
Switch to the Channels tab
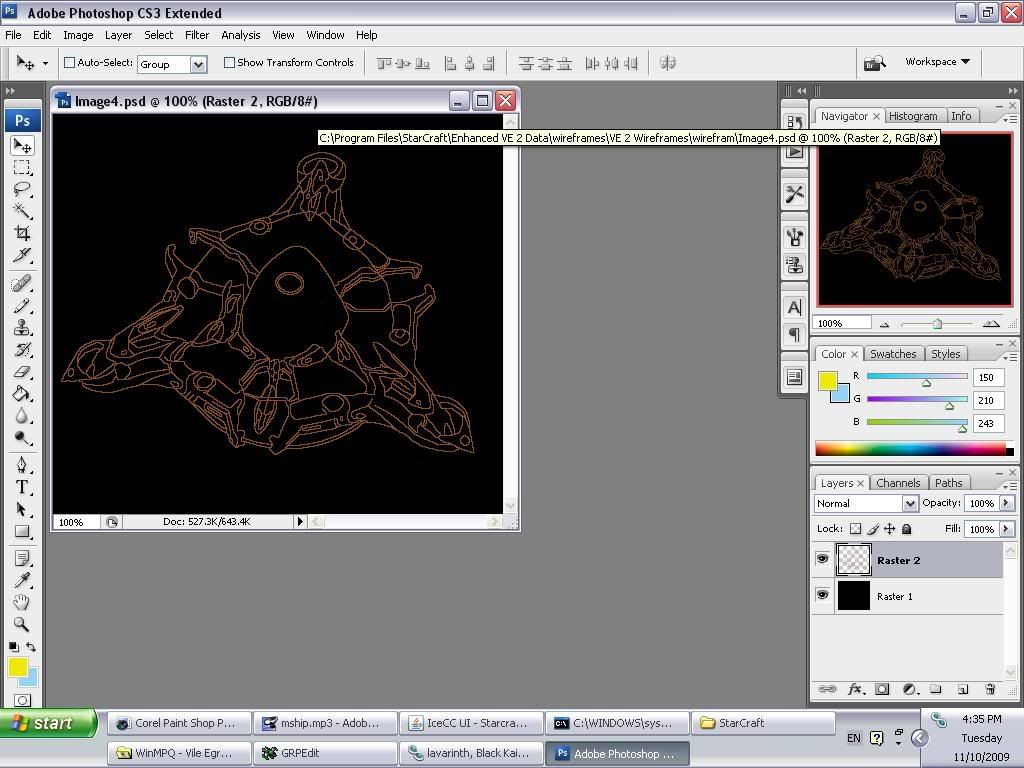[x=898, y=483]
